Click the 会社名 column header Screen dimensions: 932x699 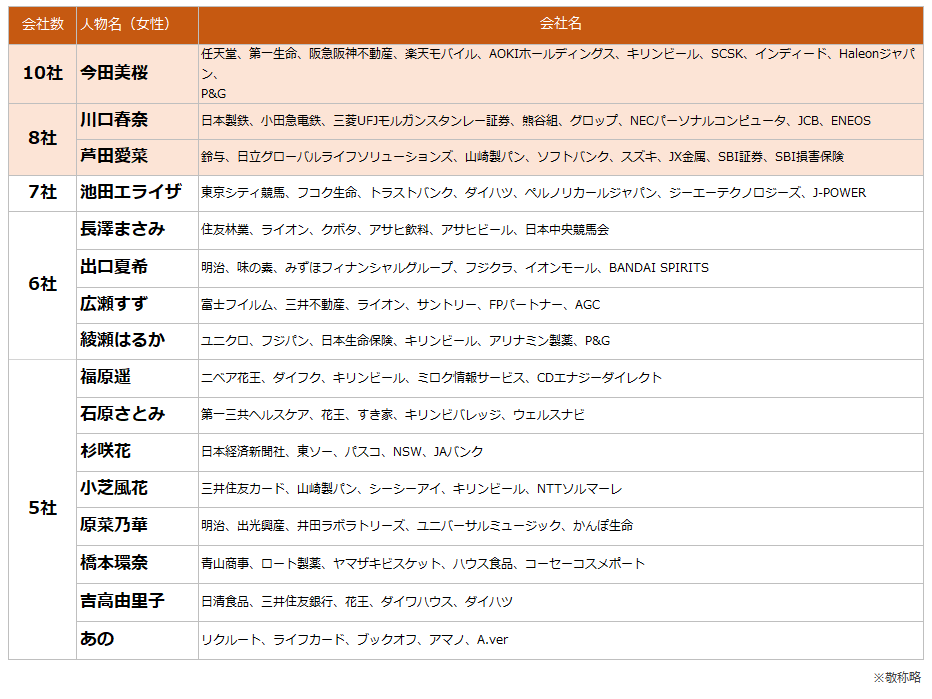coord(560,24)
